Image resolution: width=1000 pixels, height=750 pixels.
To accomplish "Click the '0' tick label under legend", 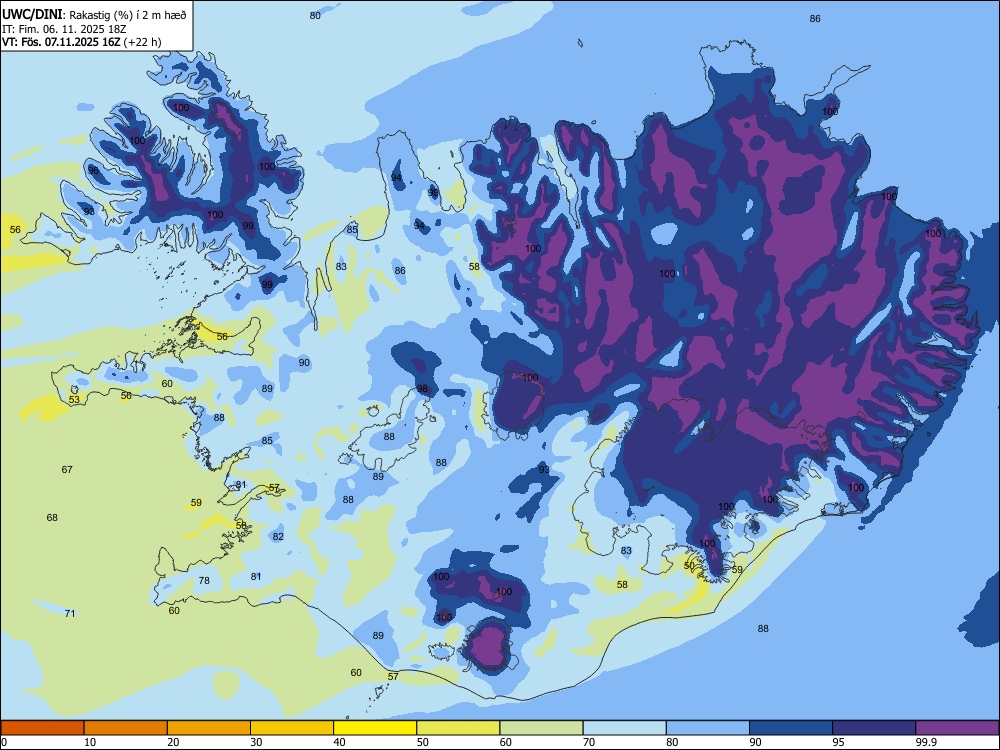I will (x=4, y=742).
